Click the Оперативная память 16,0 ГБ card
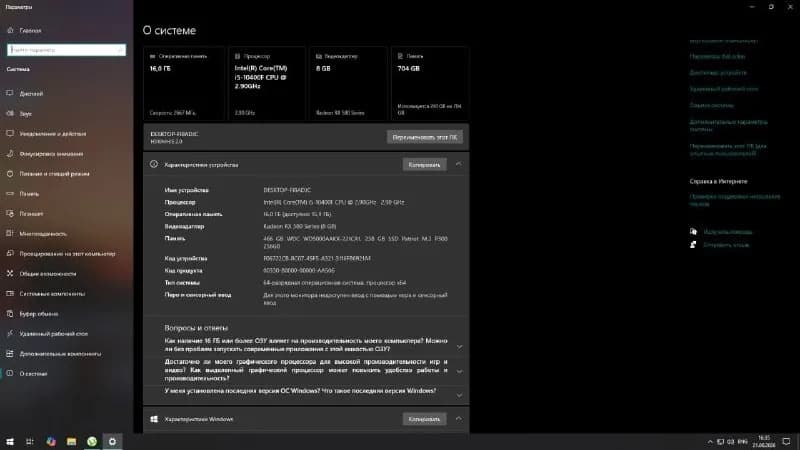The image size is (800, 450). pos(184,84)
